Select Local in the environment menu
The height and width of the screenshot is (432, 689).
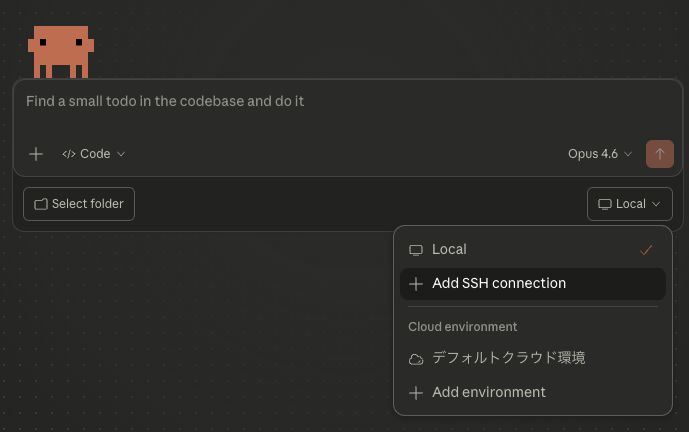pyautogui.click(x=533, y=250)
